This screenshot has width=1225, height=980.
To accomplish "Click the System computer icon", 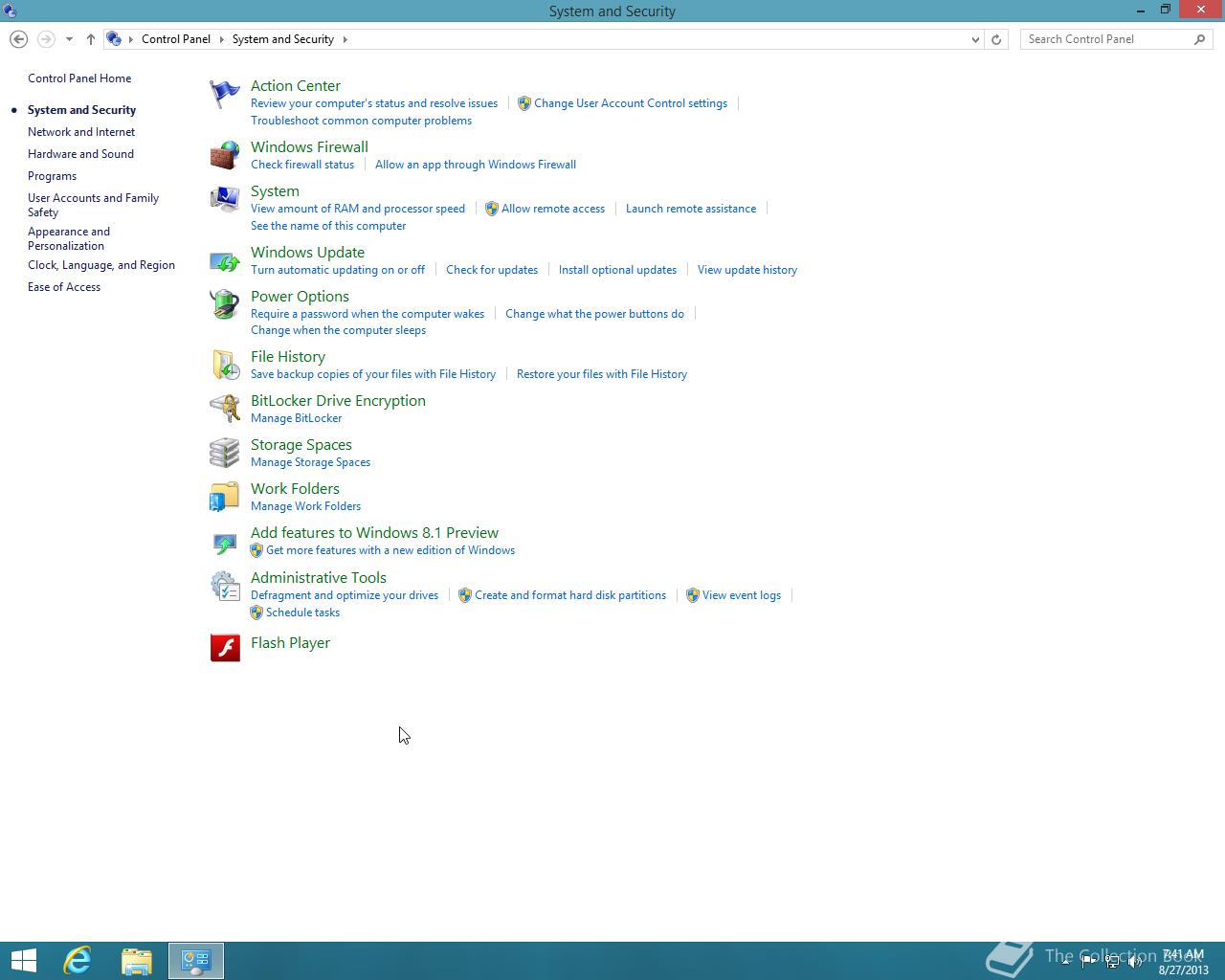I will [225, 199].
